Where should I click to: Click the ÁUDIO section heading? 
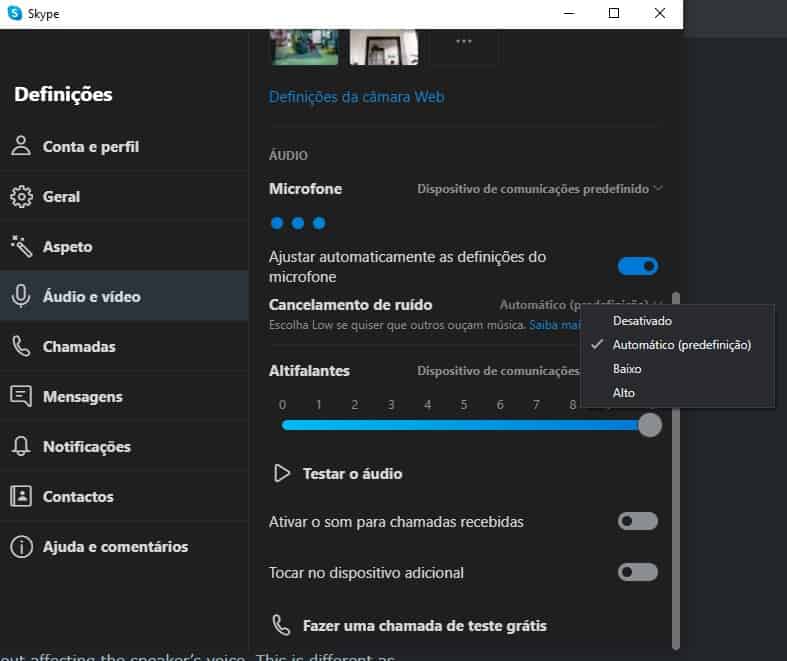click(x=288, y=155)
